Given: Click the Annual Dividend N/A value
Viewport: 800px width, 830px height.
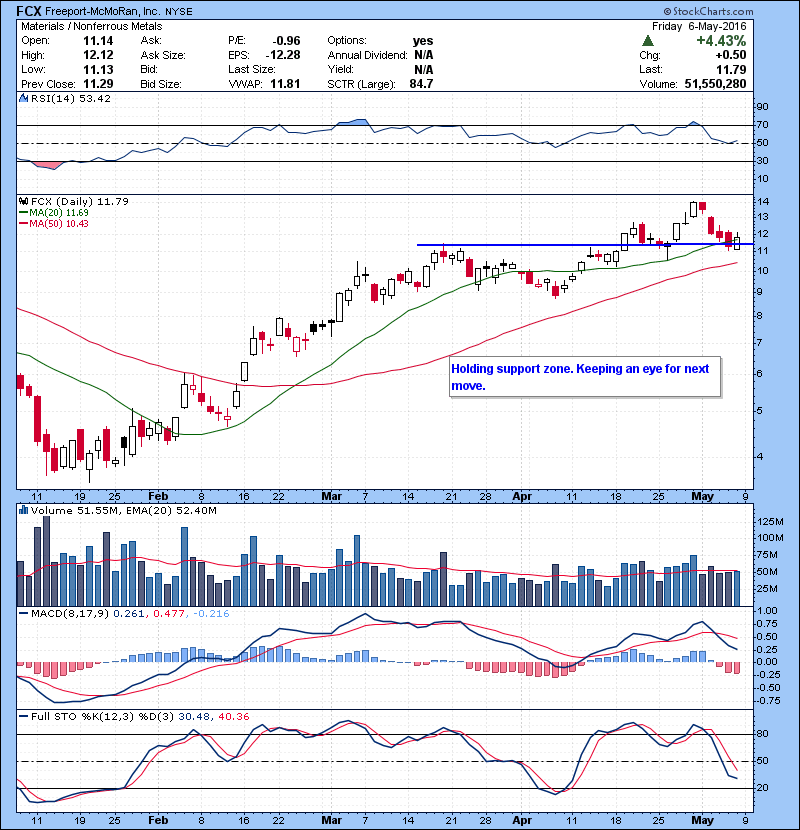Looking at the screenshot, I should (424, 55).
